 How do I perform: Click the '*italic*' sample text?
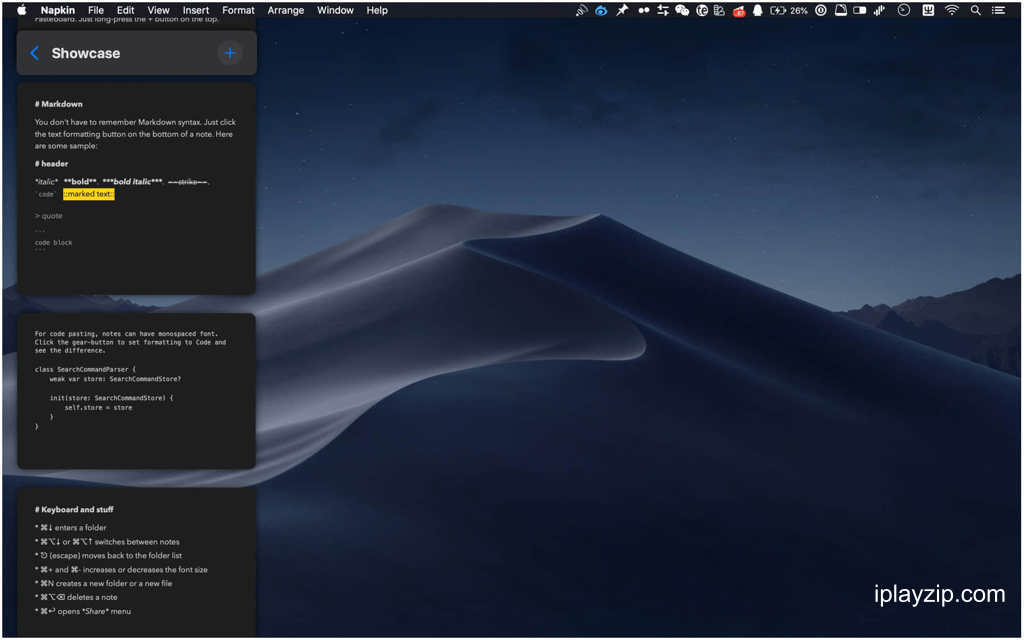(x=46, y=182)
